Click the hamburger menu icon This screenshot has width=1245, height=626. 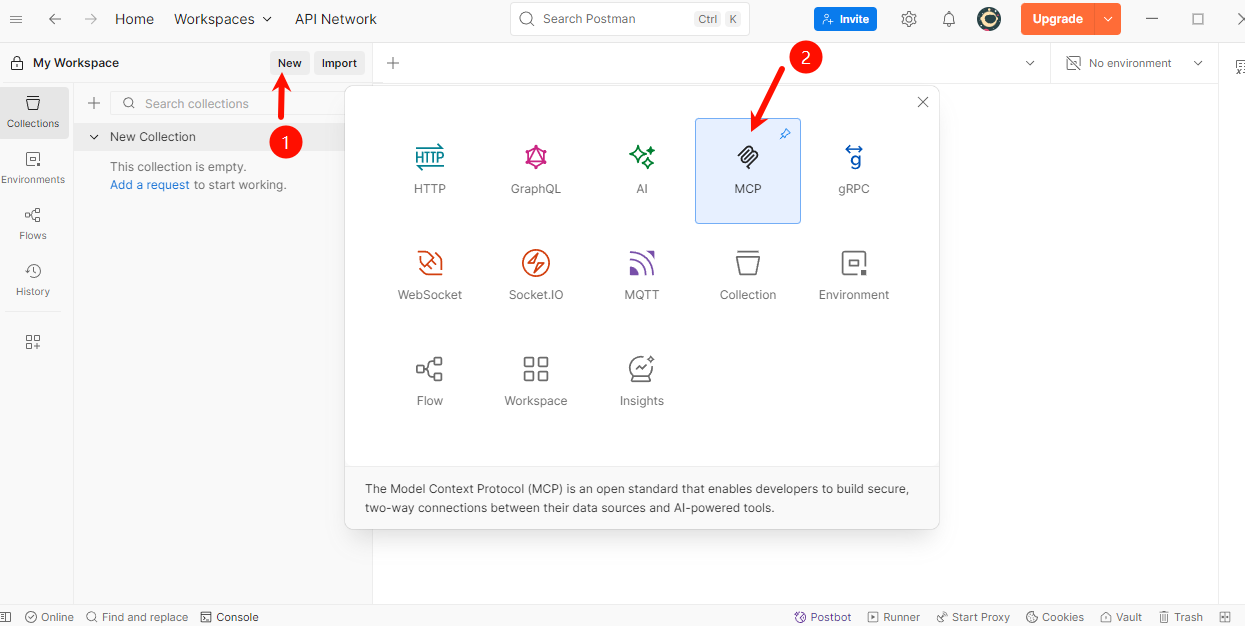click(16, 19)
